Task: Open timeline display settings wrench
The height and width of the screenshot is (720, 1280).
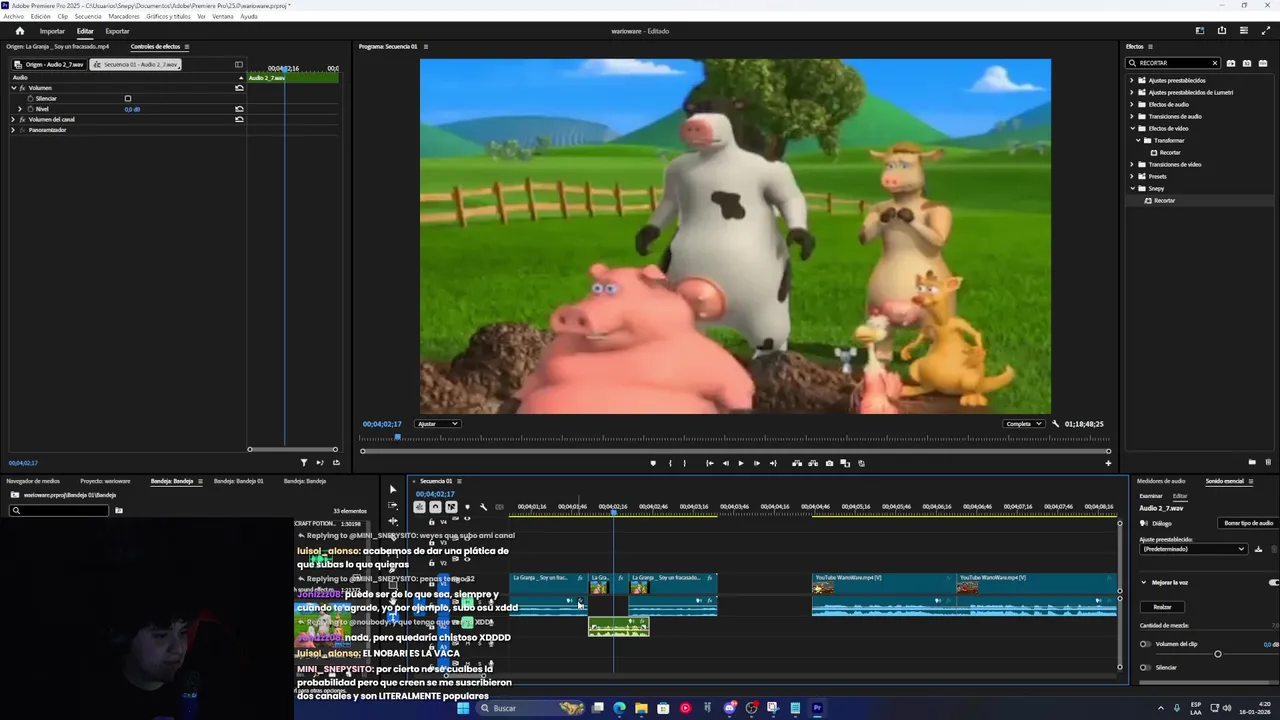Action: pos(483,507)
